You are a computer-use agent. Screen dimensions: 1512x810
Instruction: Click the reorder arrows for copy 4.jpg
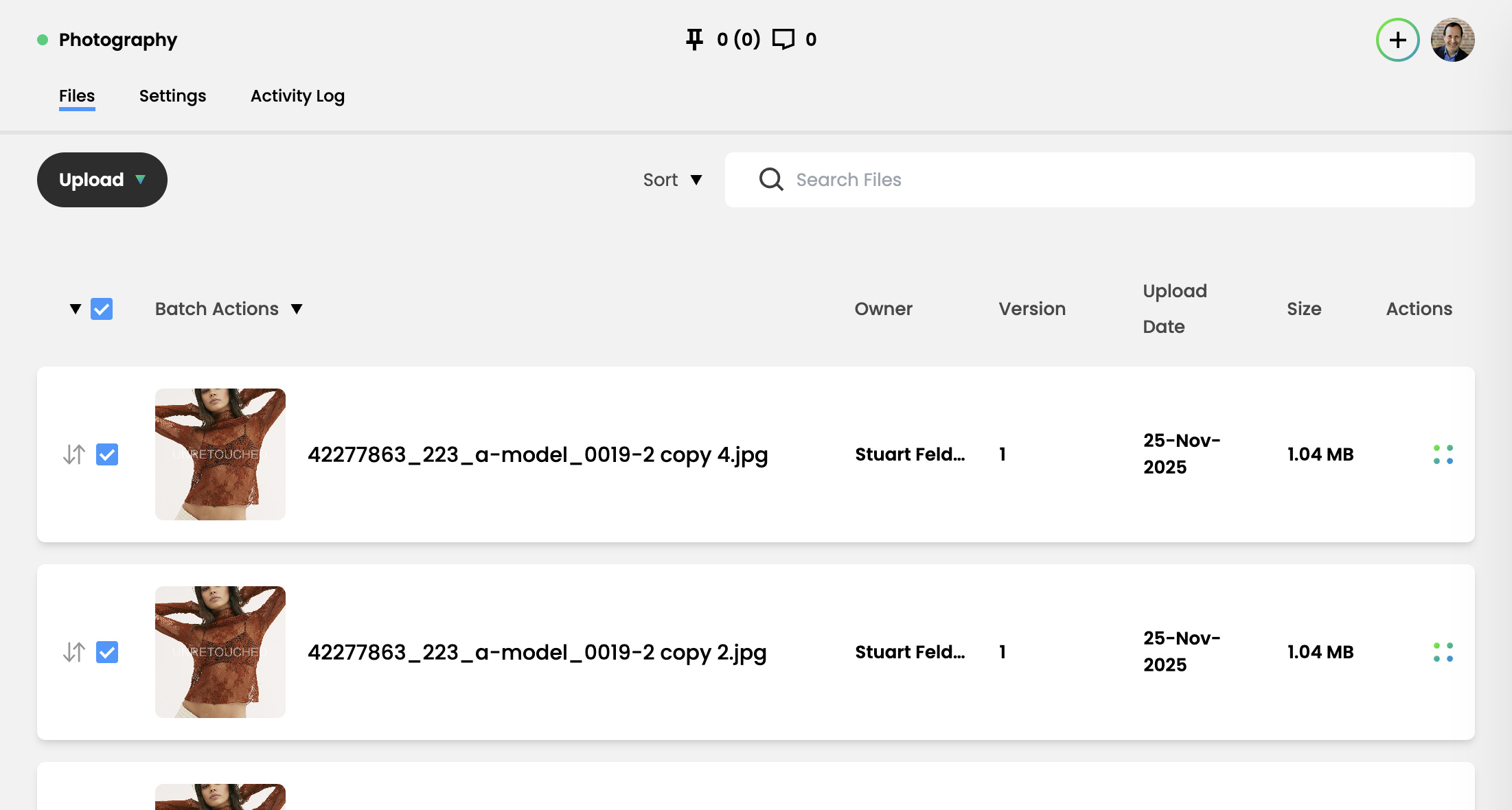pyautogui.click(x=74, y=454)
